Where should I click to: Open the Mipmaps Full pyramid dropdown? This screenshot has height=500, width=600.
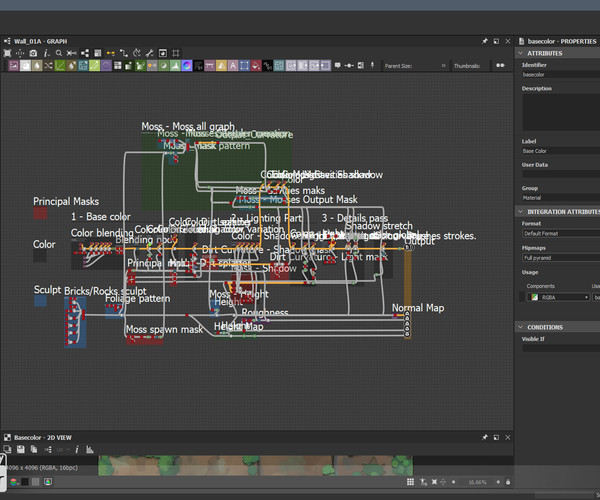[561, 258]
